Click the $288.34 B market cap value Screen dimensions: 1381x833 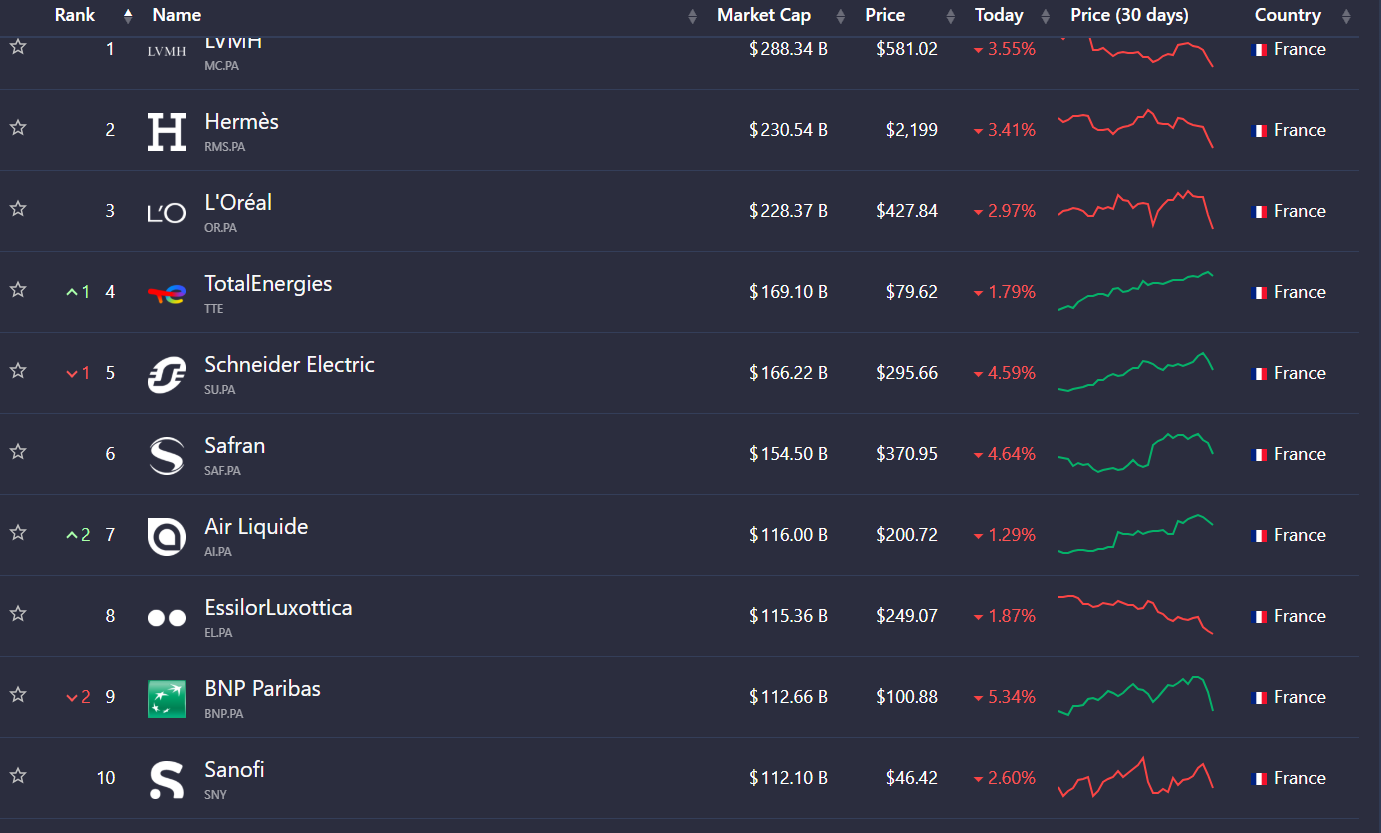(788, 49)
